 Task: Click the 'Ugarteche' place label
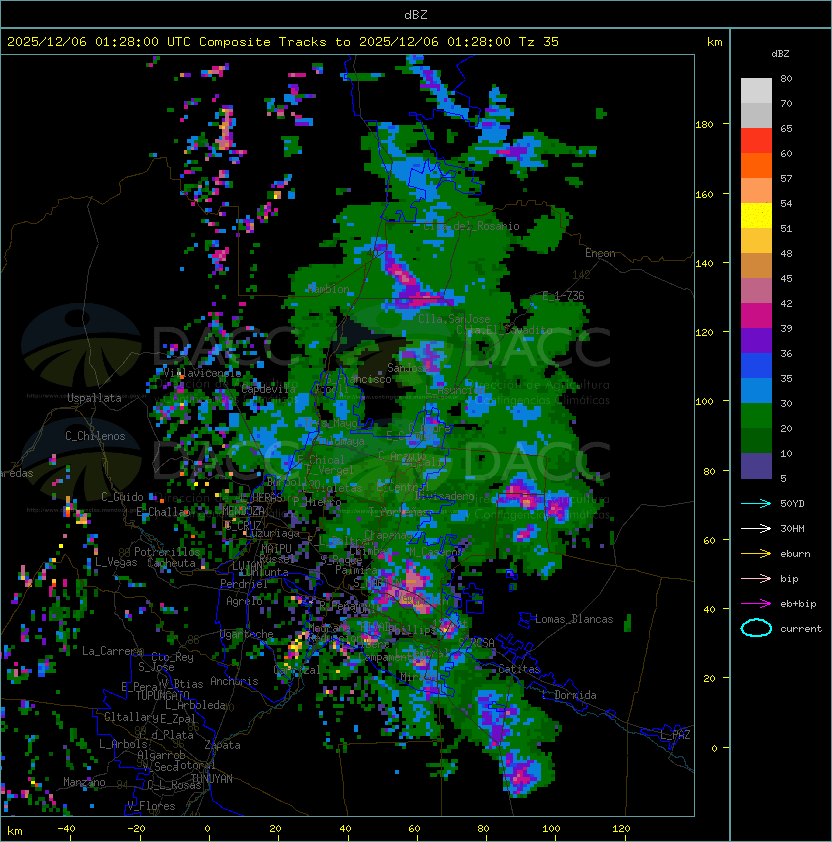[247, 634]
